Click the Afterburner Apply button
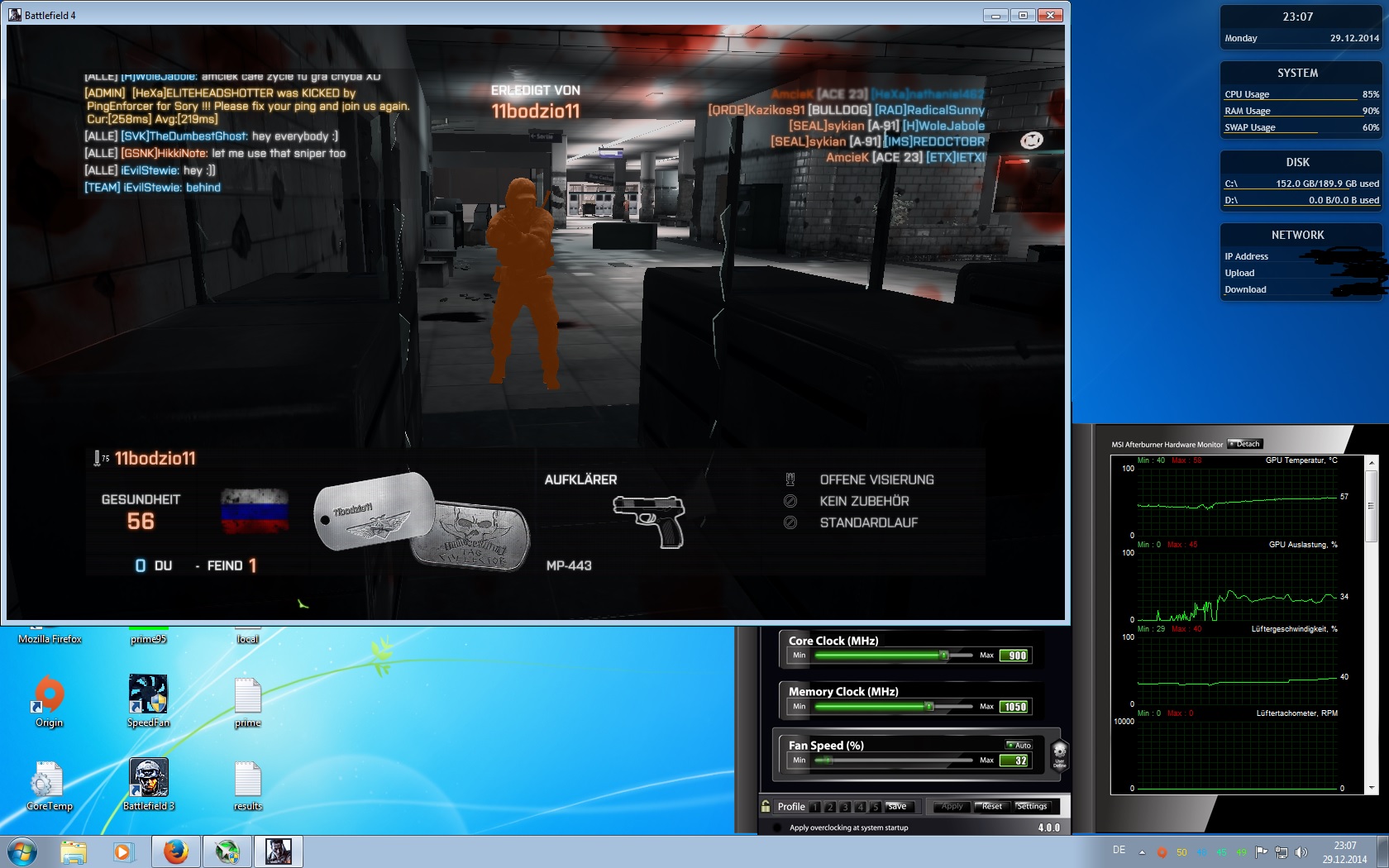1389x868 pixels. [952, 806]
